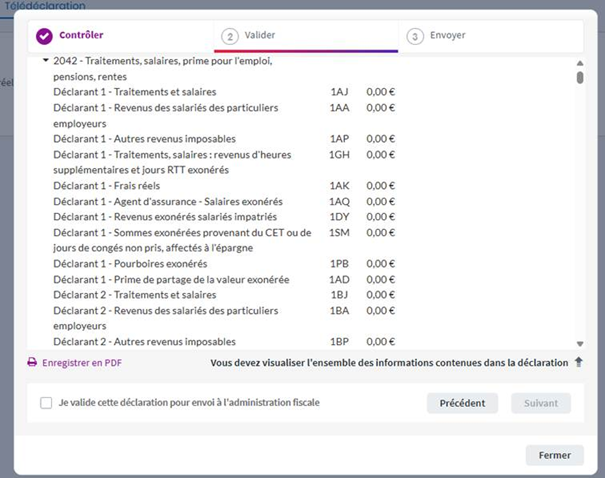Click the scrollbar up arrow in the declaration list
Viewport: 605px width, 478px height.
[x=580, y=64]
